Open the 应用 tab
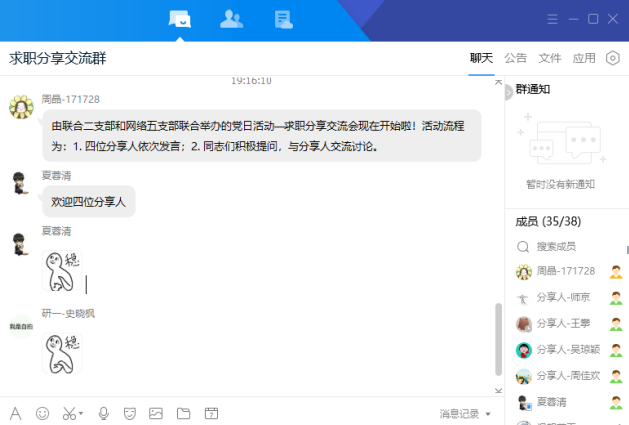This screenshot has width=629, height=425. point(583,58)
